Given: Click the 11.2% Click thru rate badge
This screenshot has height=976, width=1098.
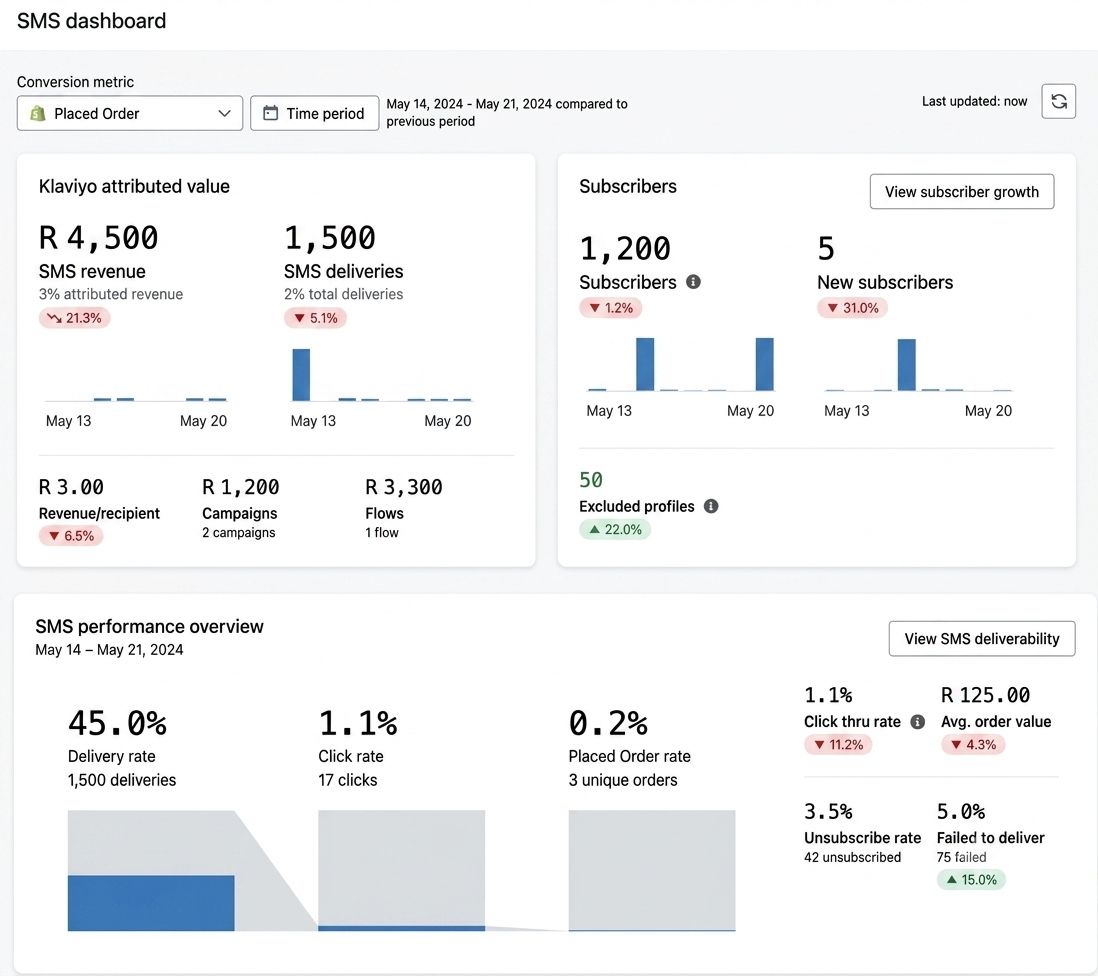Looking at the screenshot, I should click(838, 745).
